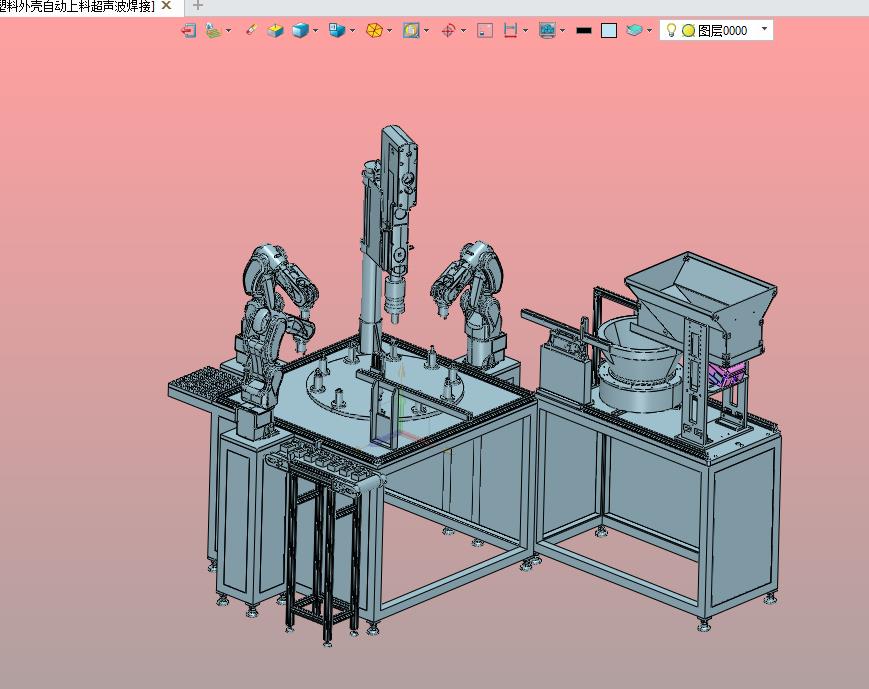Click the small square window icon

(x=485, y=30)
